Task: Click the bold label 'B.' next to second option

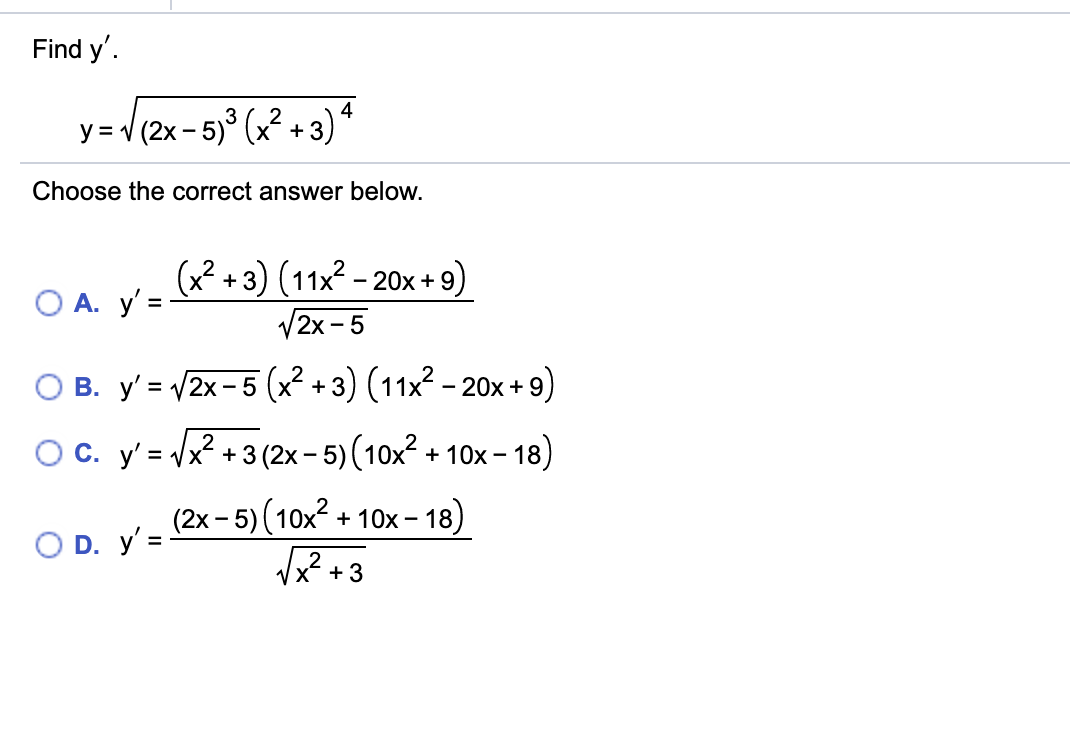Action: (x=86, y=386)
